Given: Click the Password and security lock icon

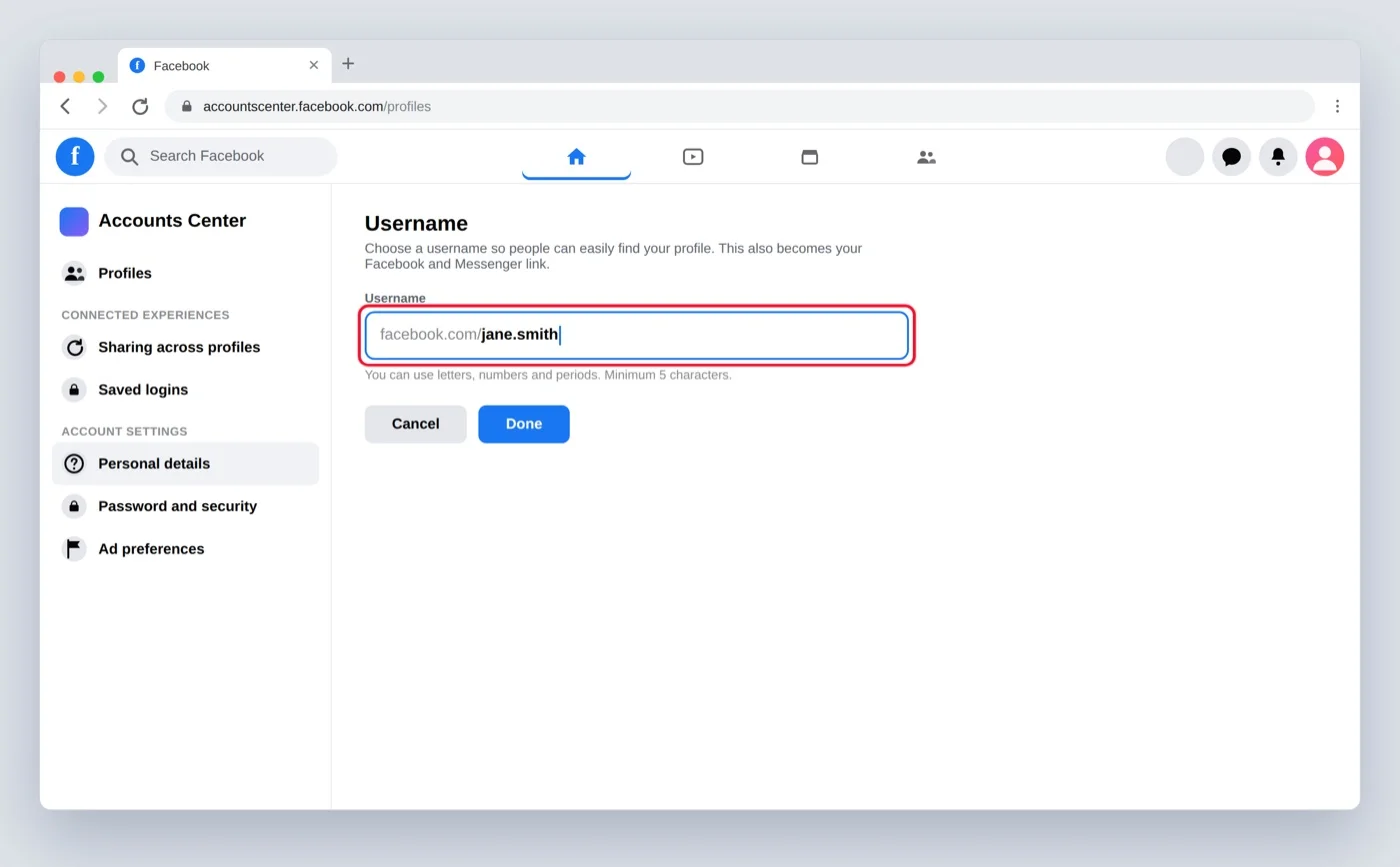Looking at the screenshot, I should pyautogui.click(x=74, y=506).
